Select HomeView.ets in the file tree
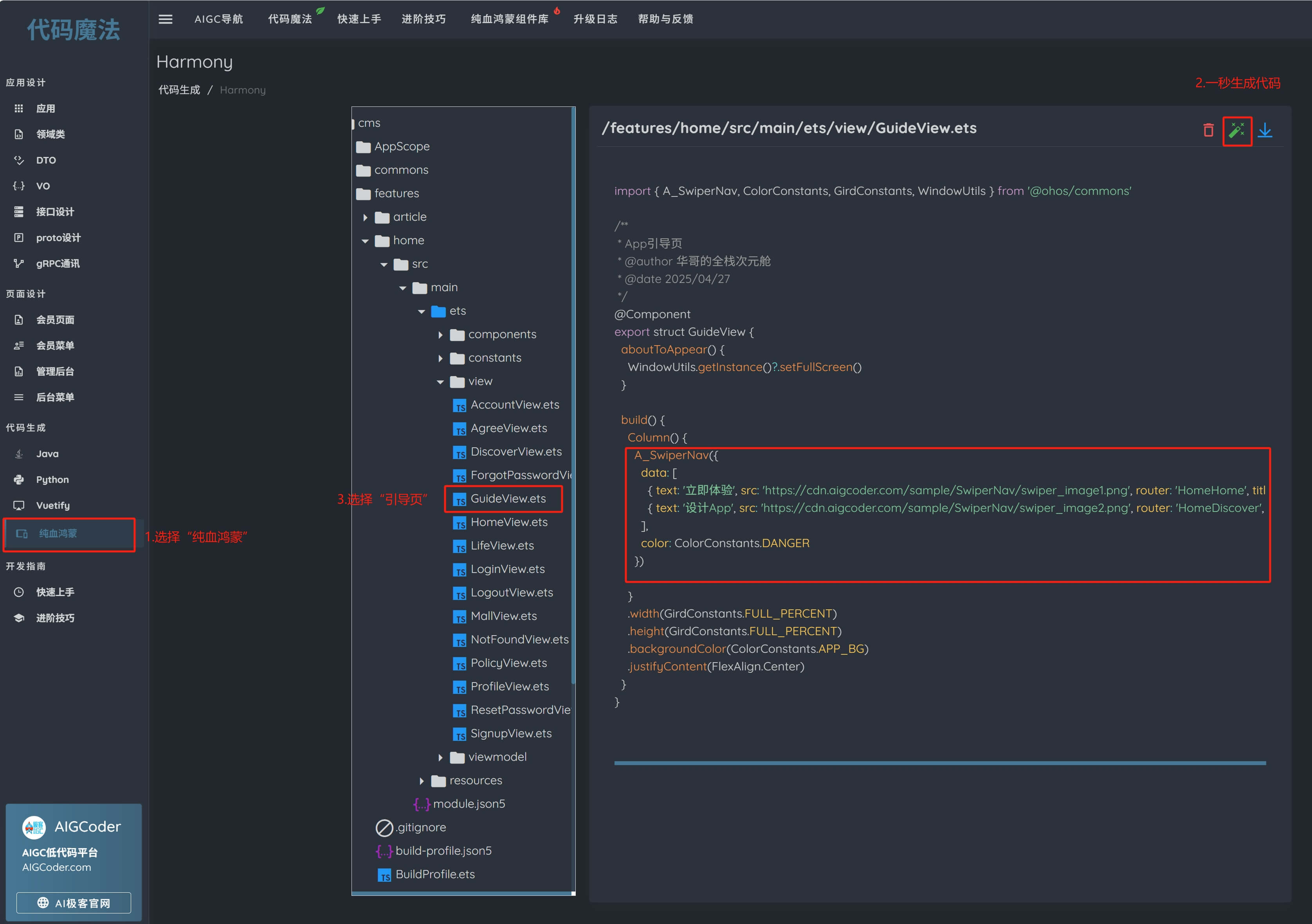Image resolution: width=1312 pixels, height=924 pixels. [508, 522]
